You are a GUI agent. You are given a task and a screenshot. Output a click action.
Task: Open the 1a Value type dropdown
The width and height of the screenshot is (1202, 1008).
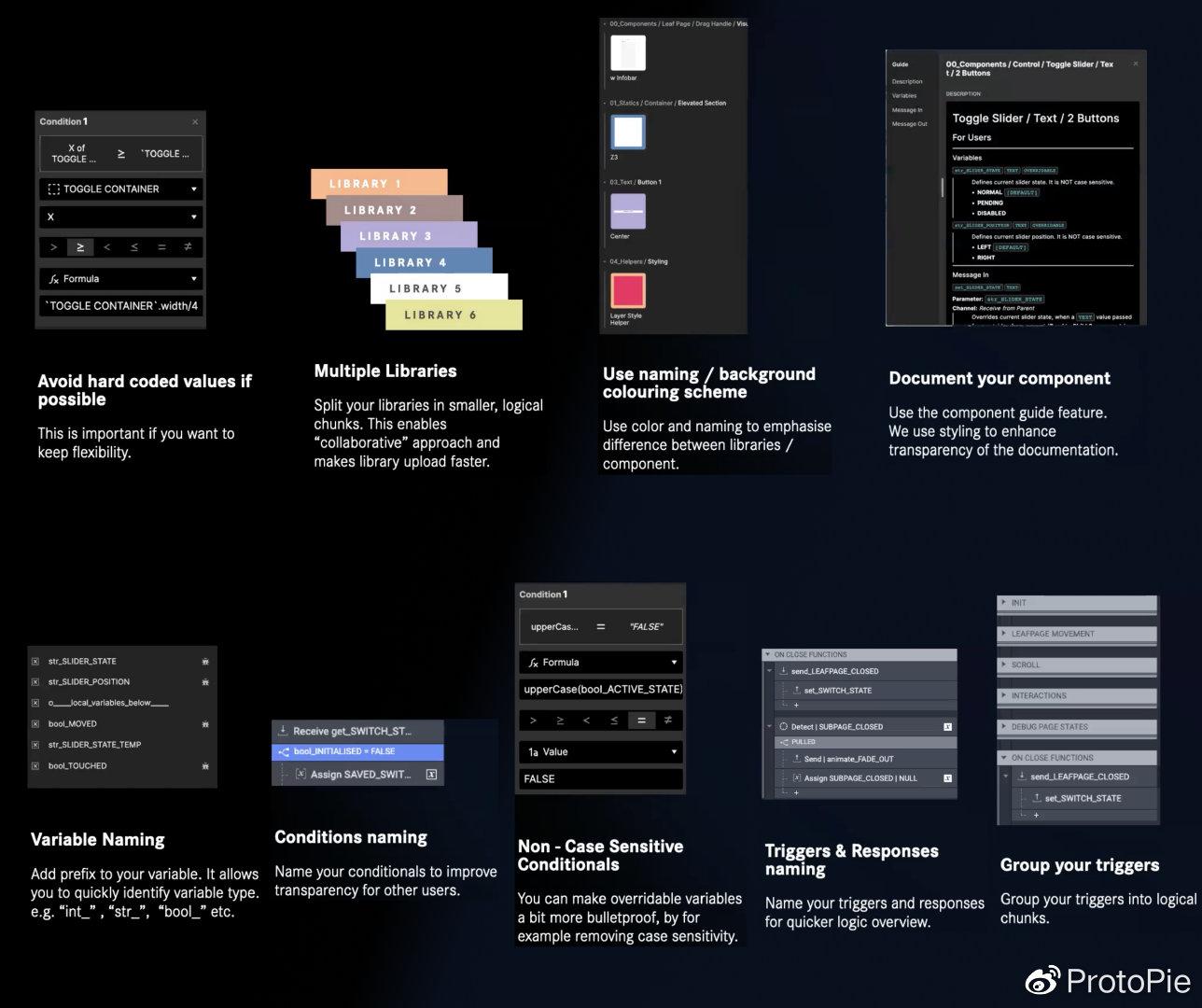[x=601, y=752]
